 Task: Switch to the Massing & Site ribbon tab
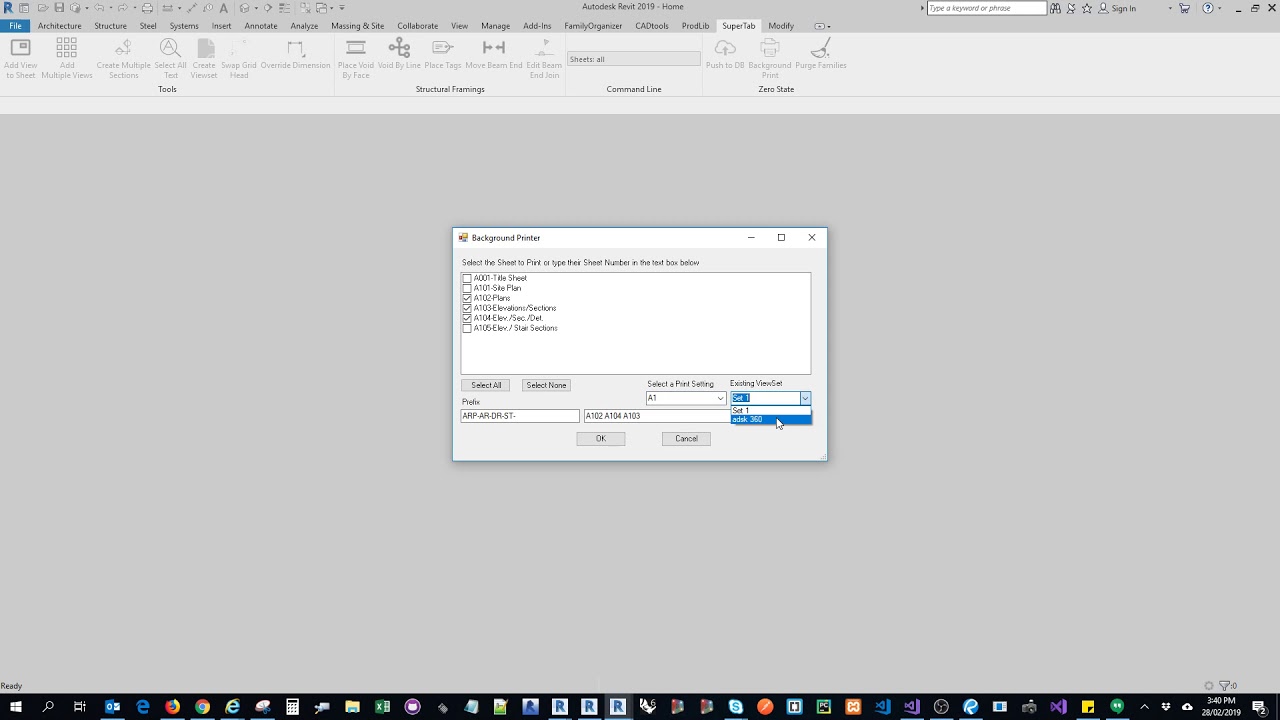tap(358, 26)
